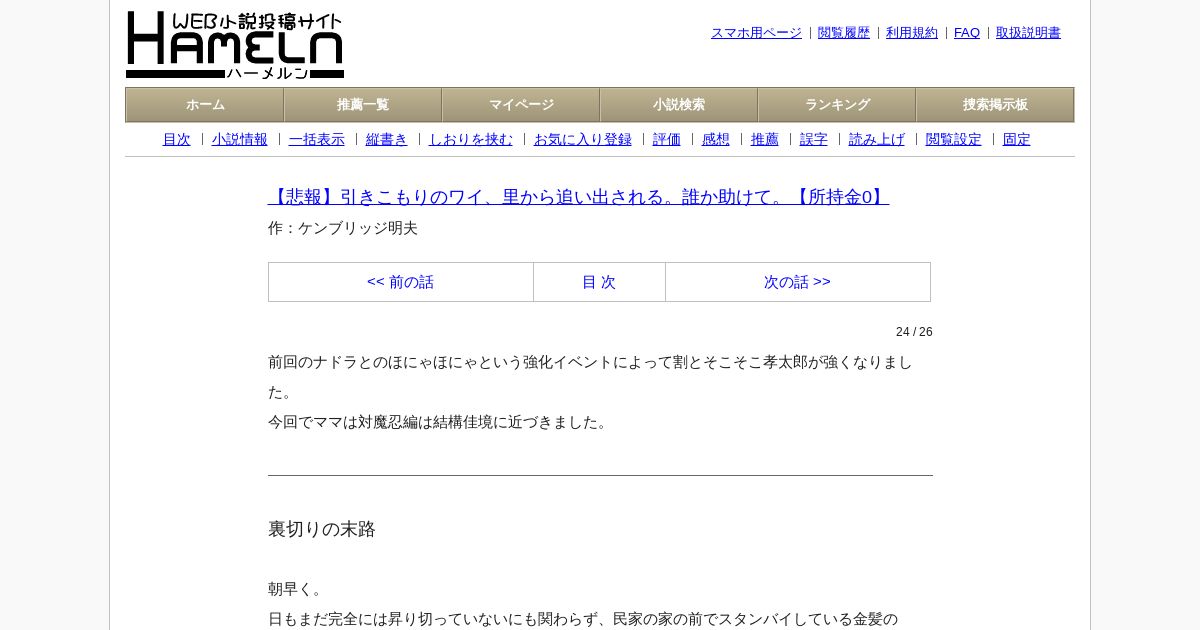Go to the マイページ tab

coord(521,105)
